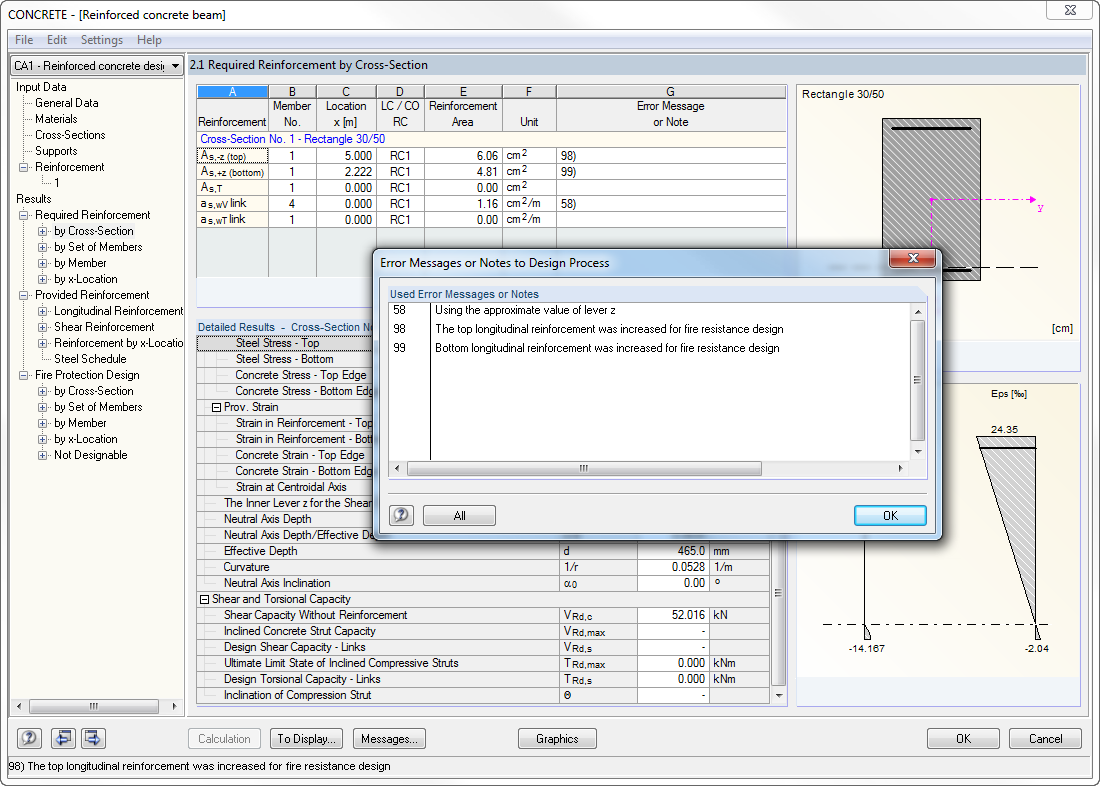Click the All button in the dialog
The width and height of the screenshot is (1100, 786).
(x=460, y=516)
